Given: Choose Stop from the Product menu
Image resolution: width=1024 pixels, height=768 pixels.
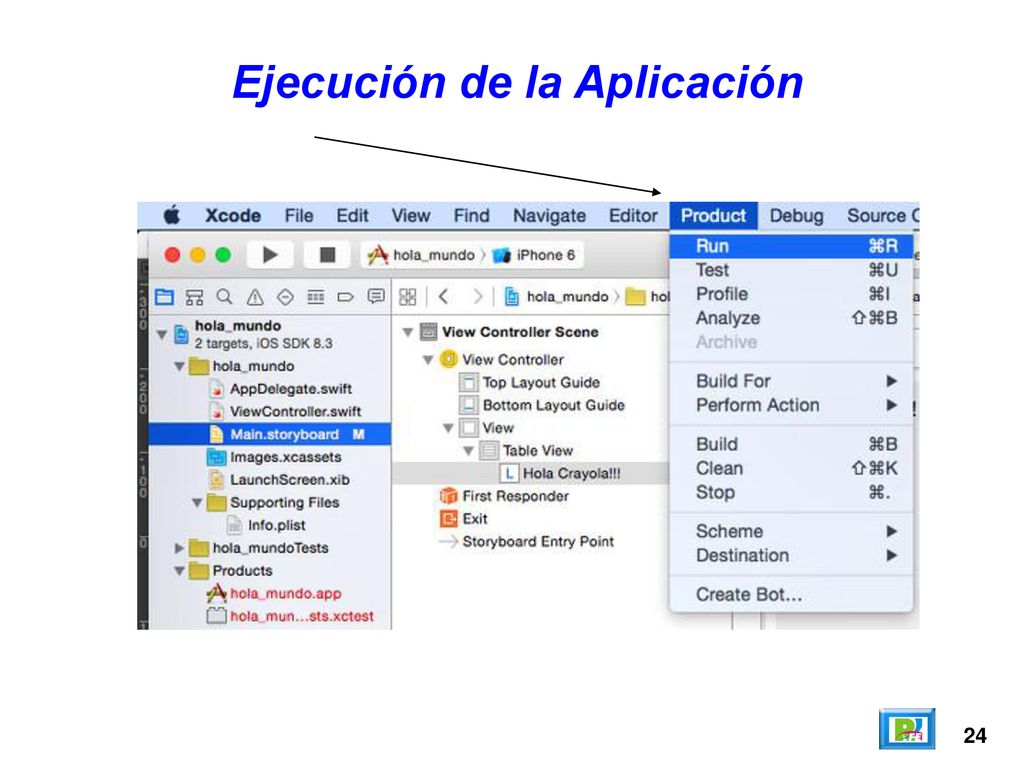Looking at the screenshot, I should click(792, 493).
